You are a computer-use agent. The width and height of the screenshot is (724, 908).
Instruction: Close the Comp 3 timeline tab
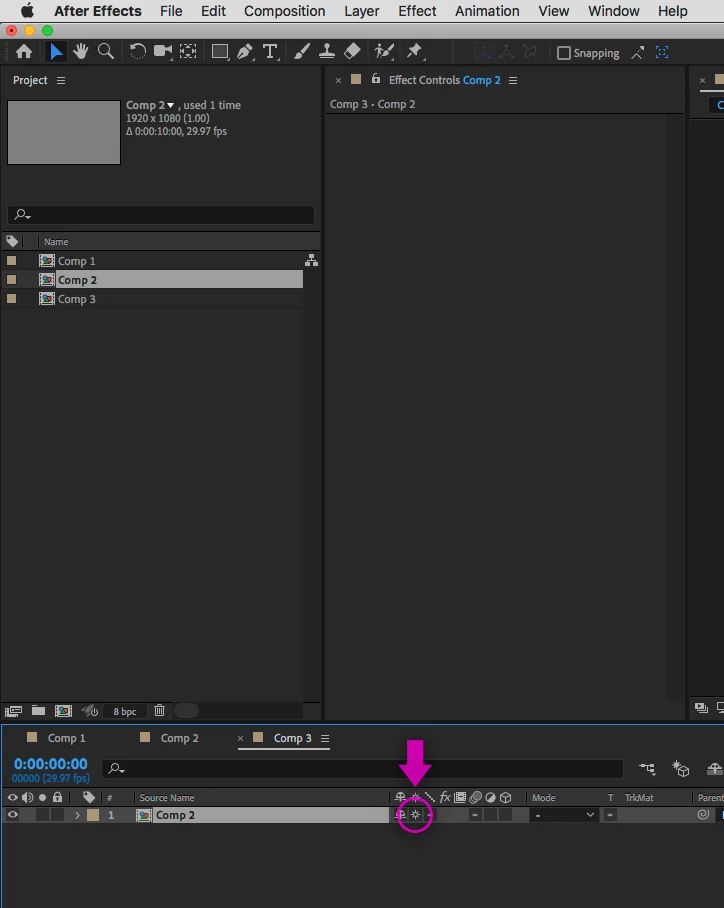tap(240, 738)
